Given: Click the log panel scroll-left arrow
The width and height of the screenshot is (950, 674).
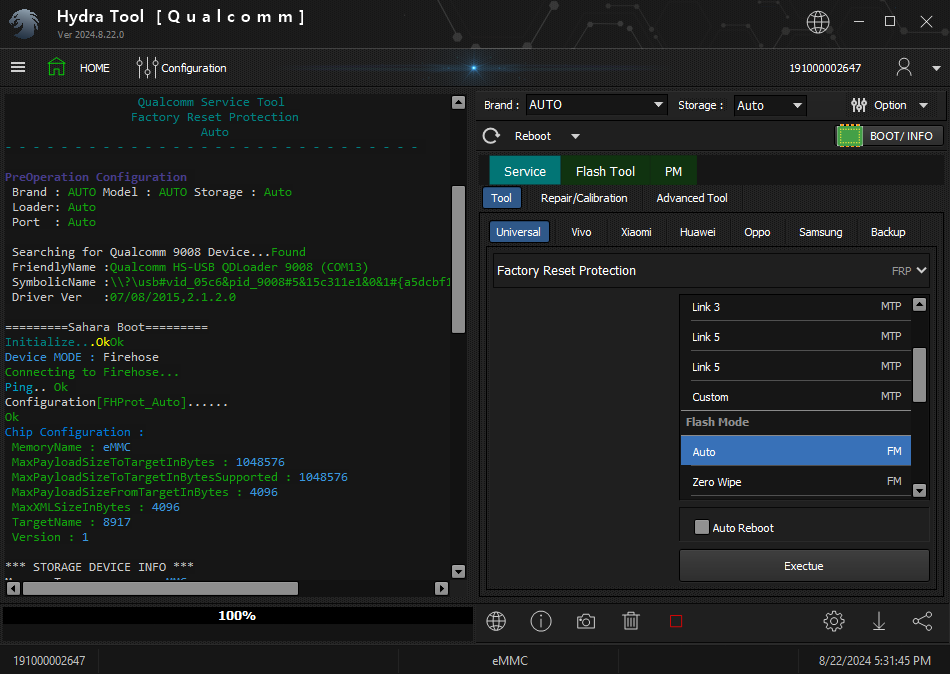Looking at the screenshot, I should pos(13,588).
